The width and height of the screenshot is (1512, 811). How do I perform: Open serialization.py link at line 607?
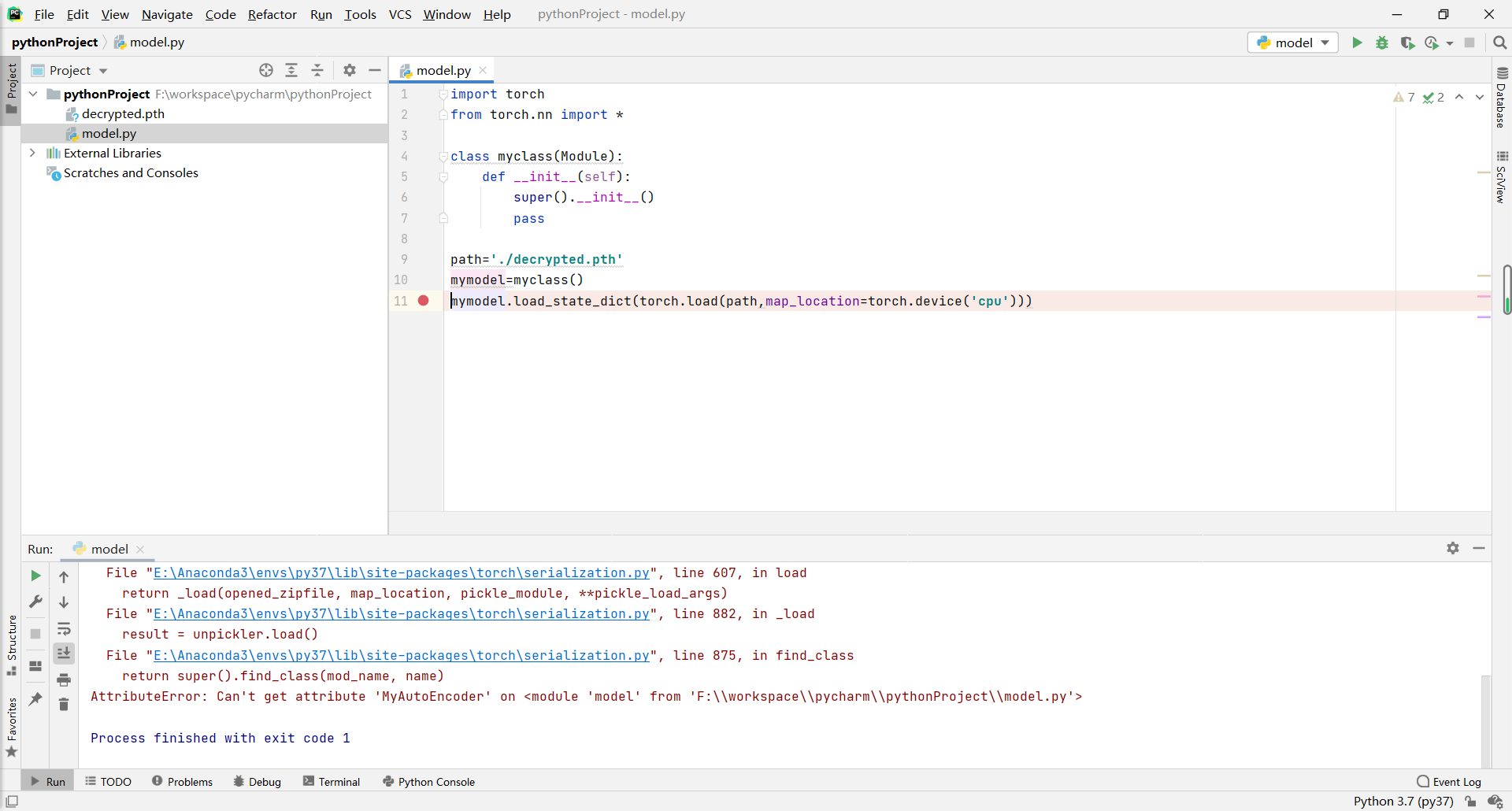point(402,573)
